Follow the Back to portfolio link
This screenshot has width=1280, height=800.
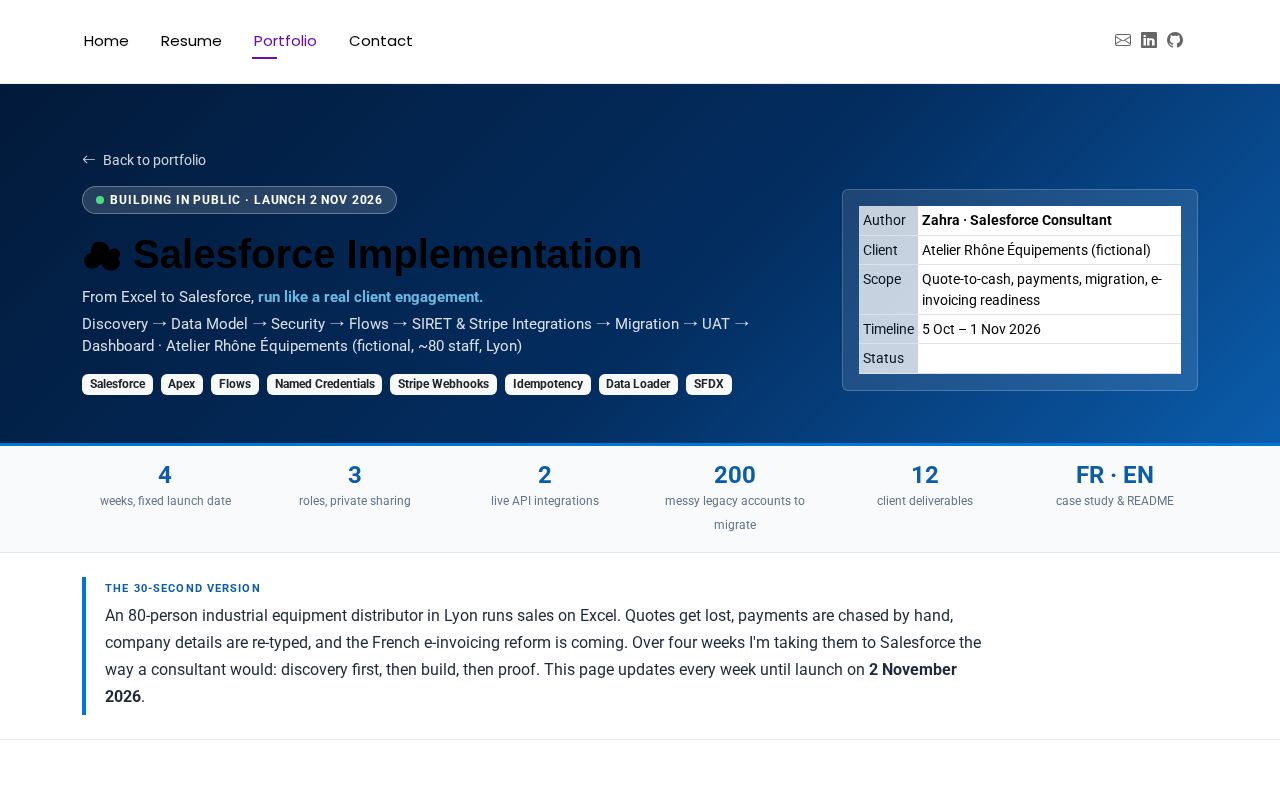pos(144,160)
